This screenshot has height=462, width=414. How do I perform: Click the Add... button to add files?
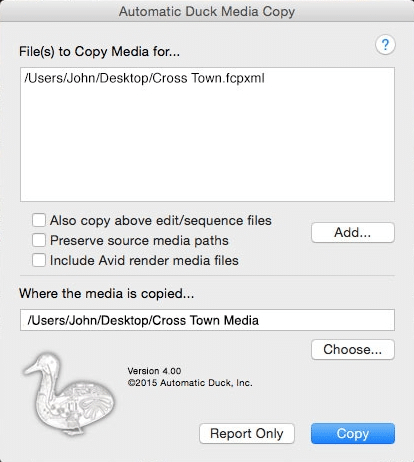353,232
